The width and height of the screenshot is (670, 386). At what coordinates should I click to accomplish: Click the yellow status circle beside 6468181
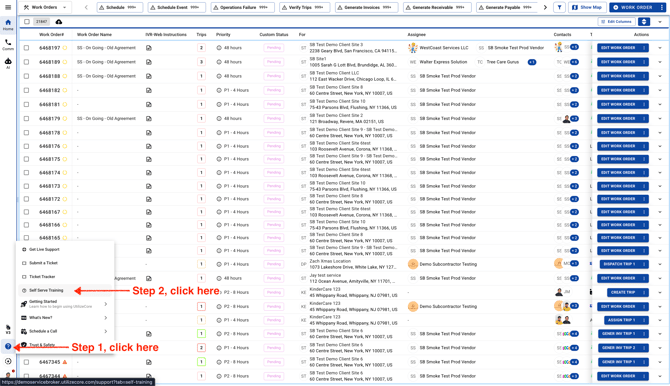click(65, 104)
